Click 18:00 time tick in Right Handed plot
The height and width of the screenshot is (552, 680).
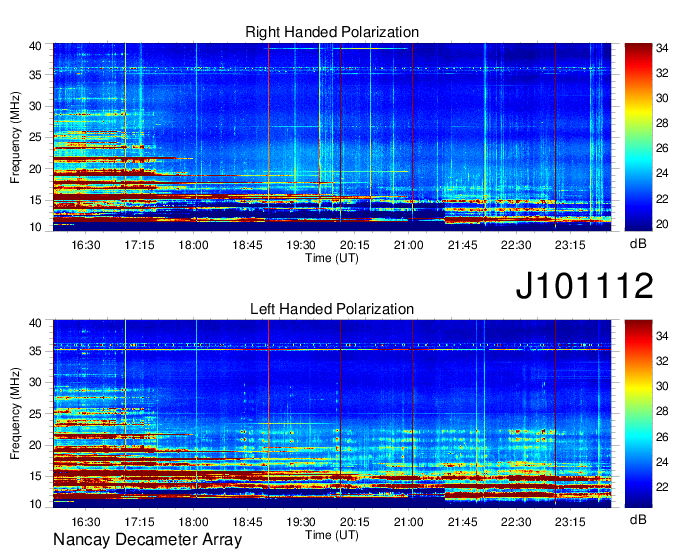tap(193, 245)
